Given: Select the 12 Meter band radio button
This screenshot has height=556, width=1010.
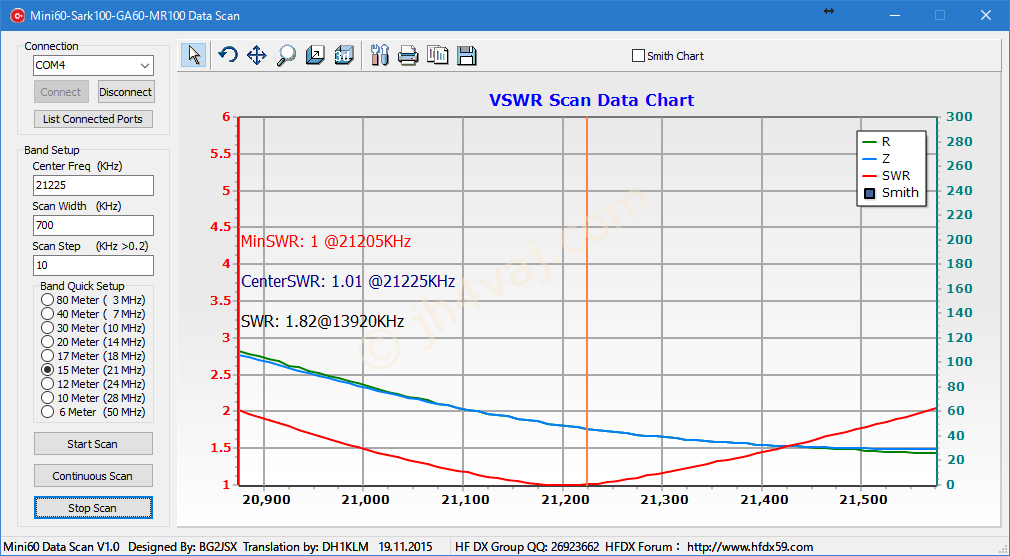Looking at the screenshot, I should tap(47, 384).
